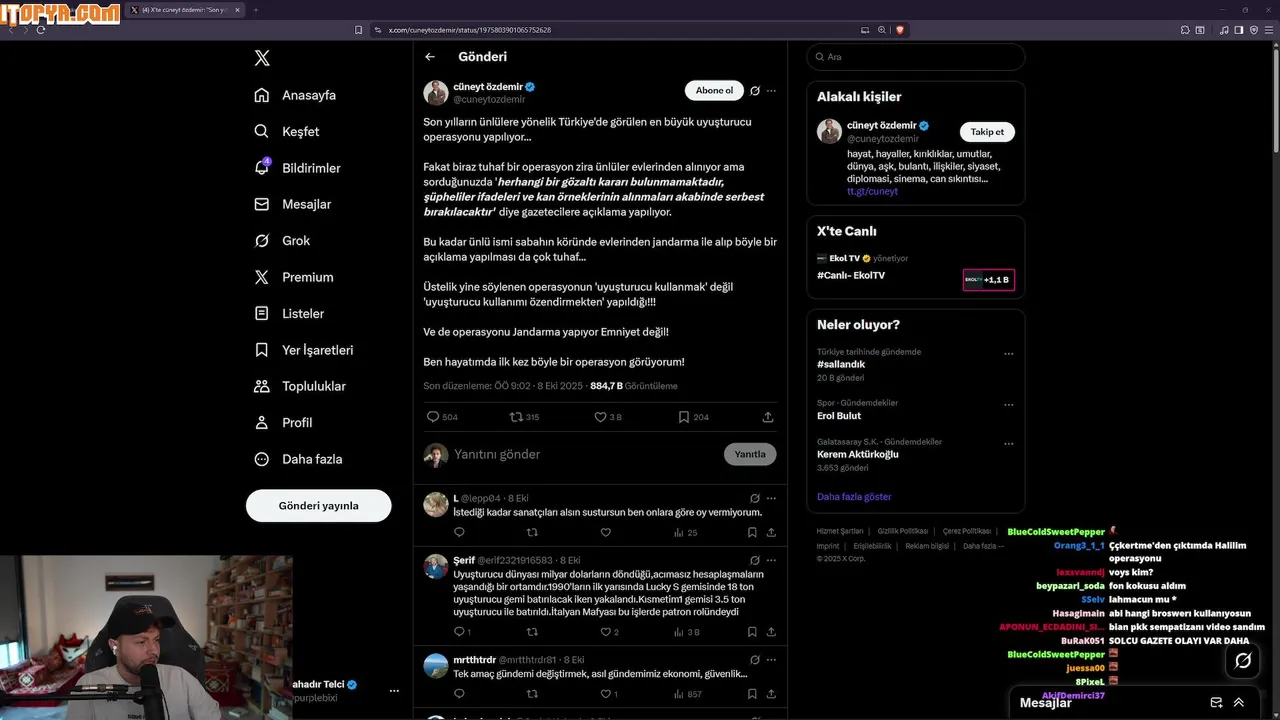Reply to L @lepp04's comment
The width and height of the screenshot is (1280, 720).
459,533
